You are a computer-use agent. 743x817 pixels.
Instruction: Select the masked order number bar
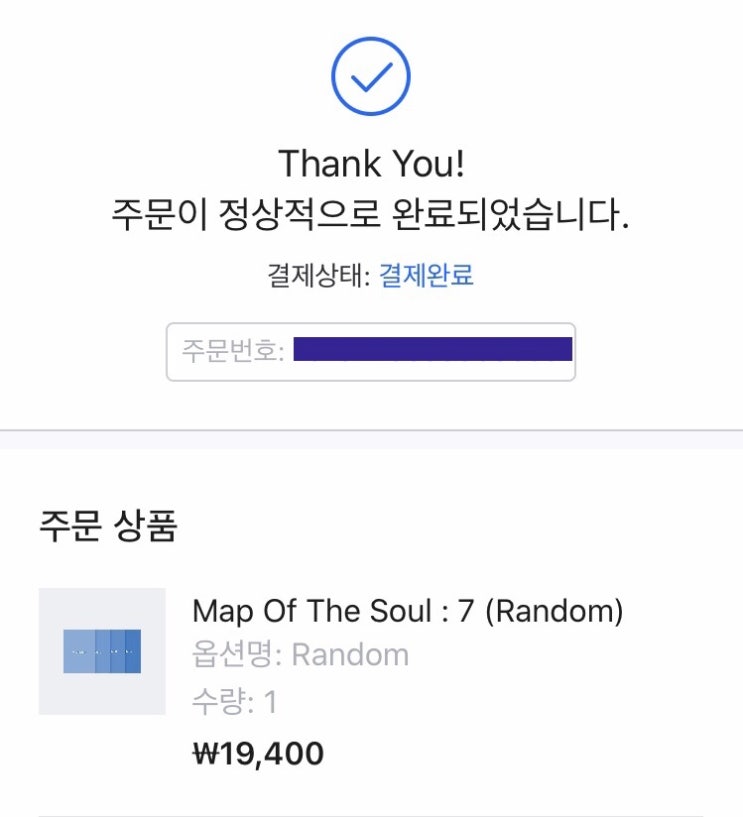[x=433, y=350]
